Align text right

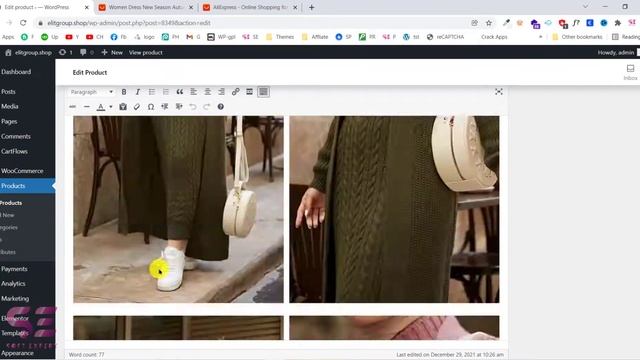221,92
